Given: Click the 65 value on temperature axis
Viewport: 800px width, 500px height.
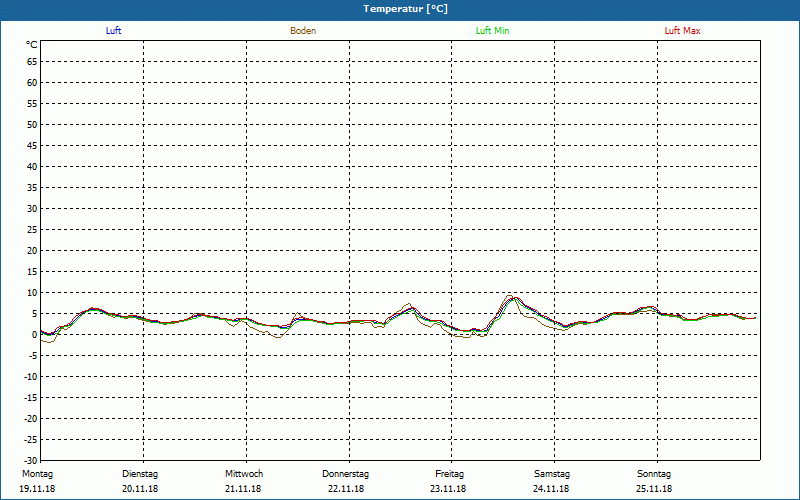Looking at the screenshot, I should (32, 62).
